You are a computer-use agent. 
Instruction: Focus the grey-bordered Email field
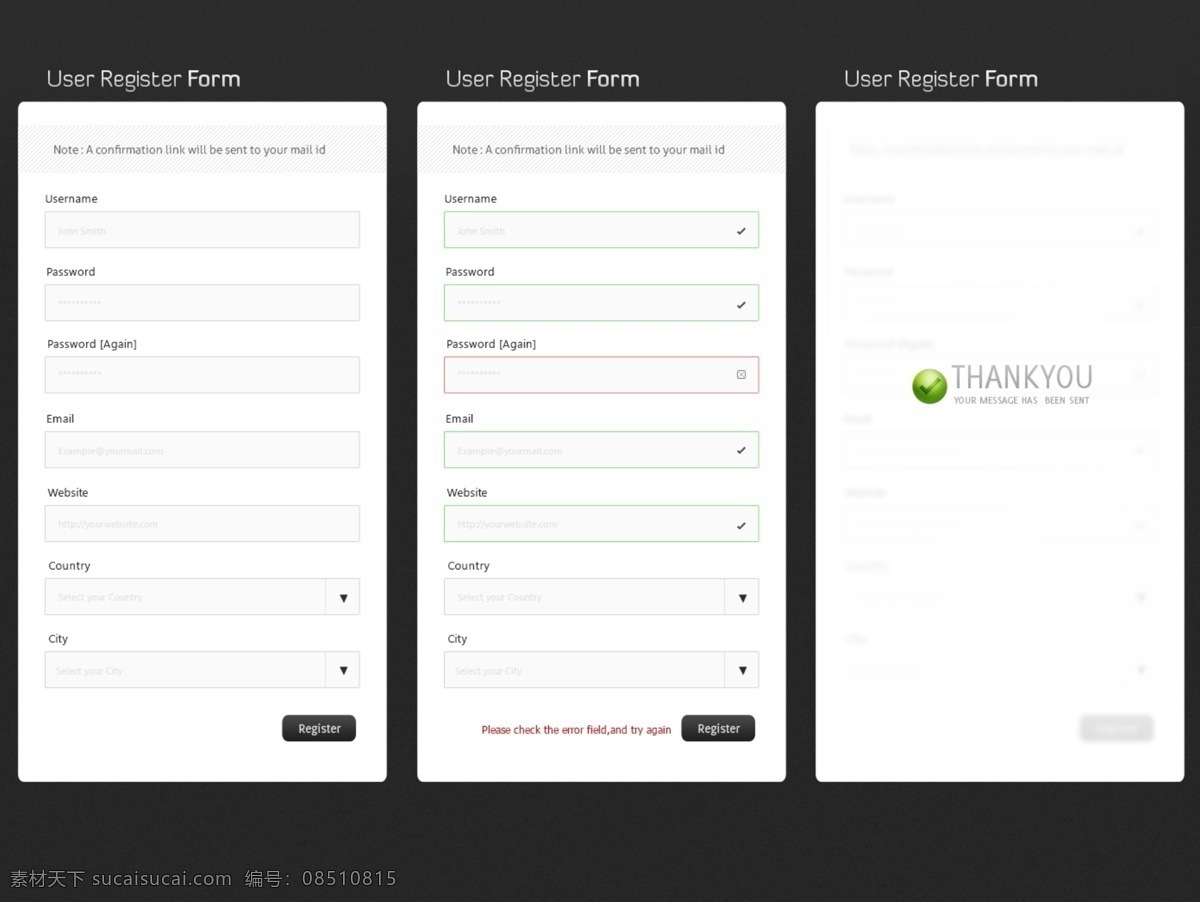(202, 450)
